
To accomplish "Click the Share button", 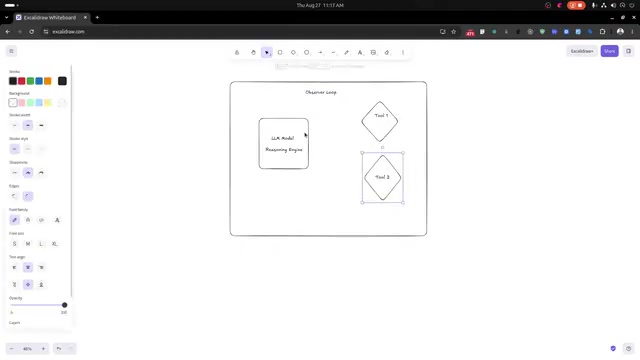I will (x=609, y=51).
